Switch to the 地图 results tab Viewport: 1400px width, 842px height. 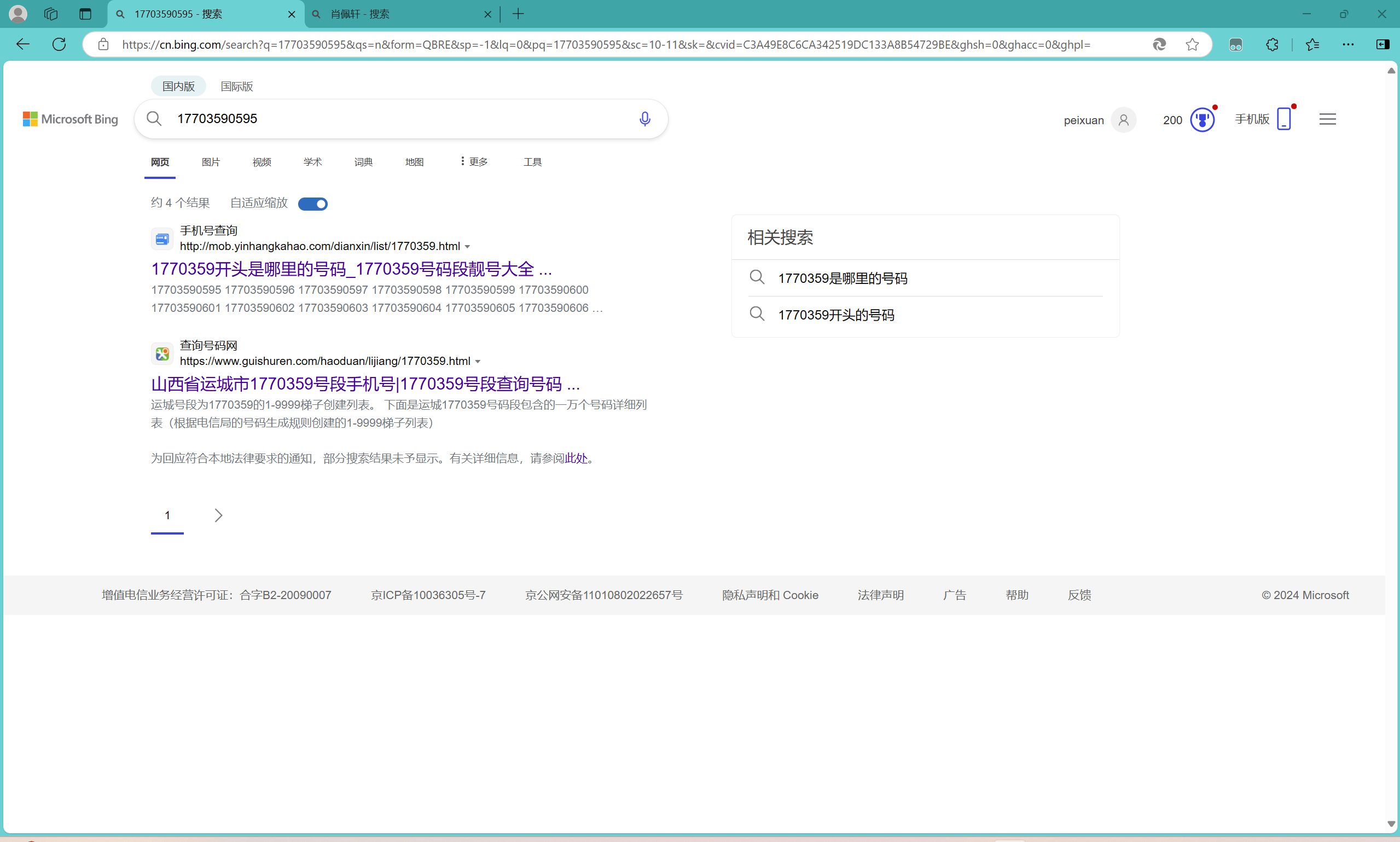coord(414,162)
